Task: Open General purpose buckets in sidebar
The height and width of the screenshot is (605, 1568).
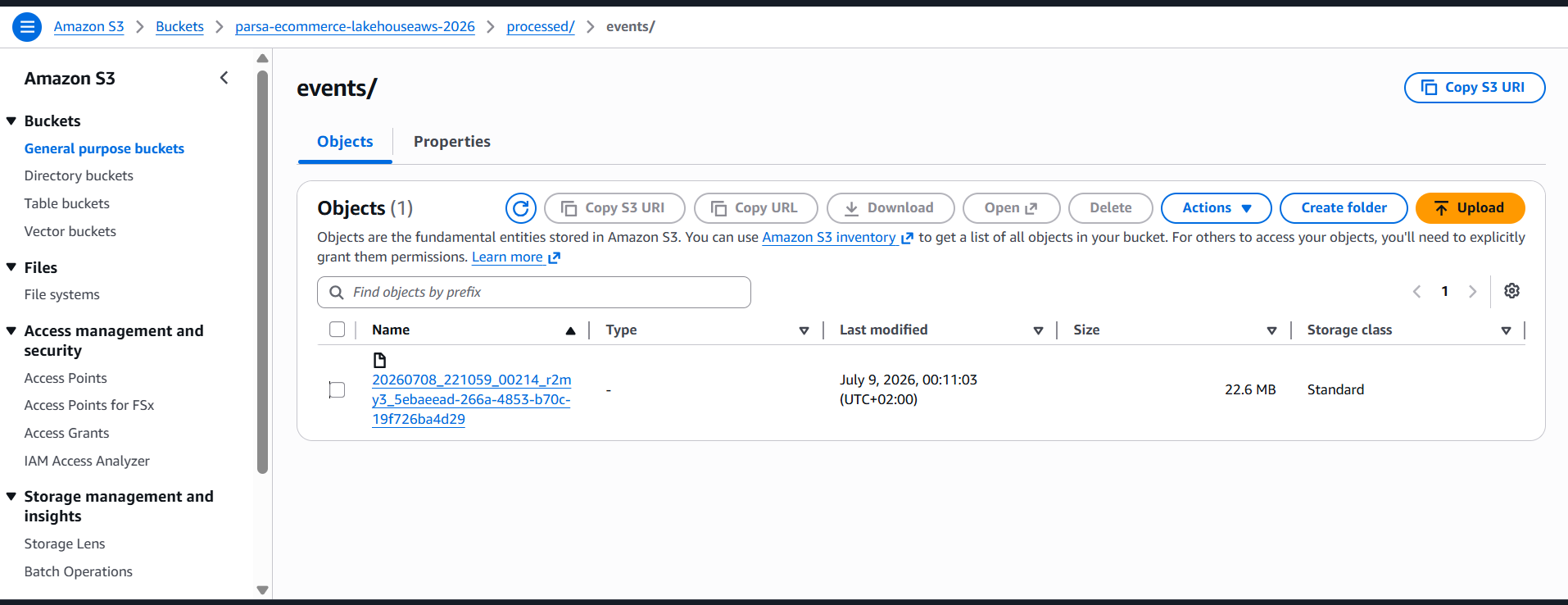Action: point(104,148)
